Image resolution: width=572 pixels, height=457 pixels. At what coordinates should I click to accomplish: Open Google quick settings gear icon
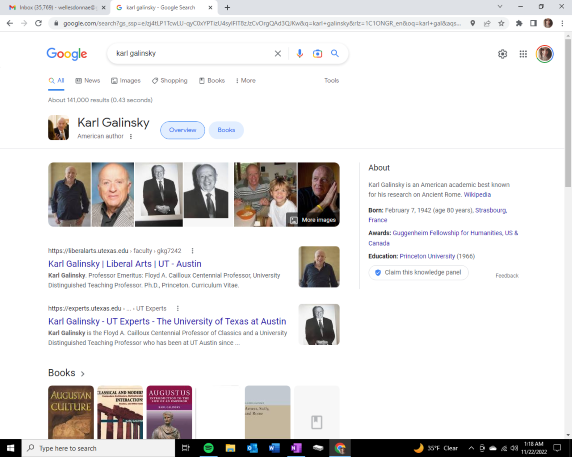pos(502,54)
